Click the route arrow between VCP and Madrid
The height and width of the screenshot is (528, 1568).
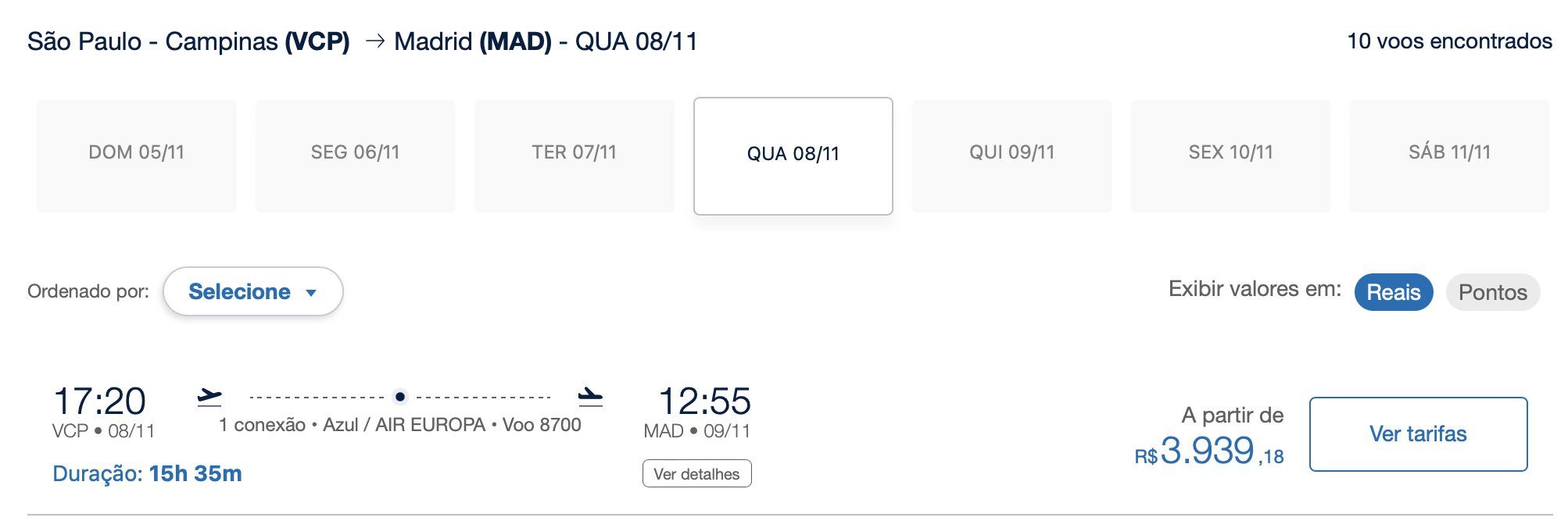click(375, 41)
